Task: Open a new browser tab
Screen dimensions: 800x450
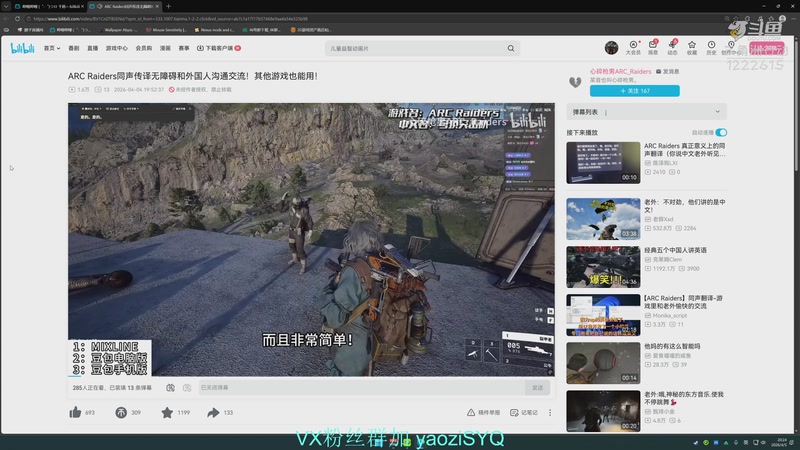Action: point(168,6)
